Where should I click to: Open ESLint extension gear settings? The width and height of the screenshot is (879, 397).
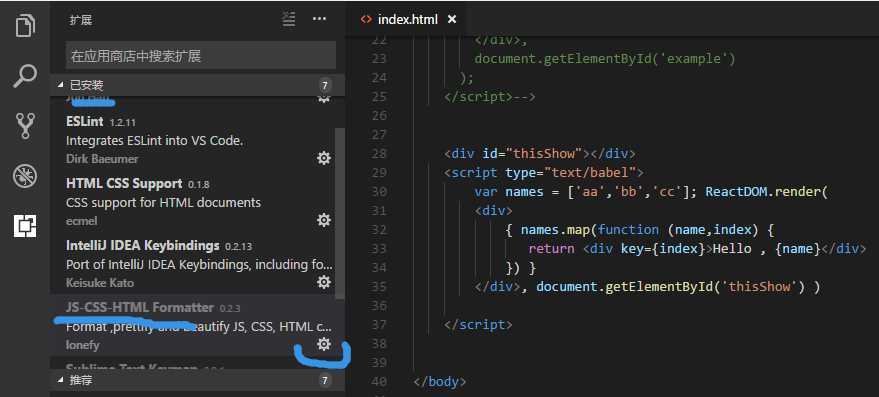tap(323, 158)
